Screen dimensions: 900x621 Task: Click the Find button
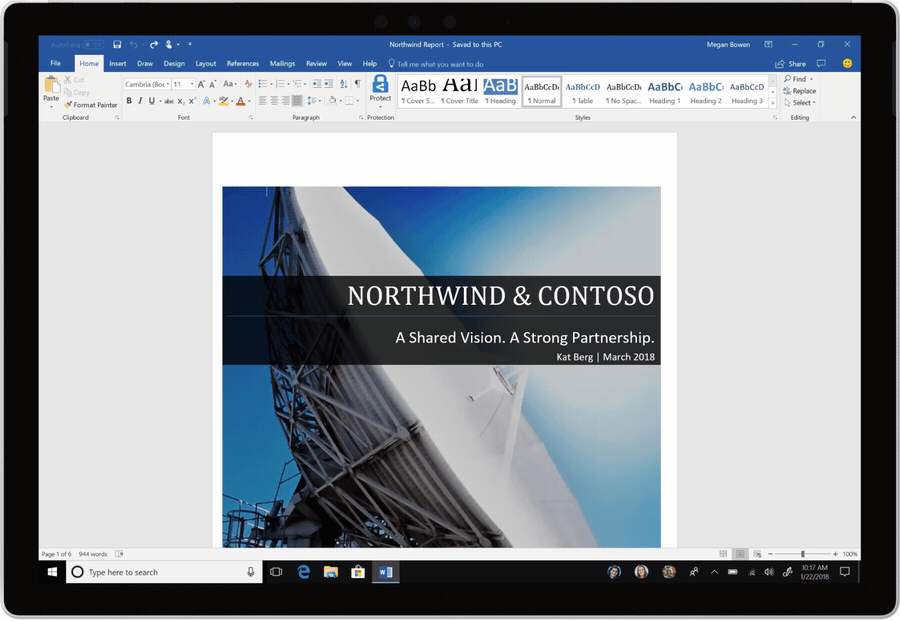798,79
